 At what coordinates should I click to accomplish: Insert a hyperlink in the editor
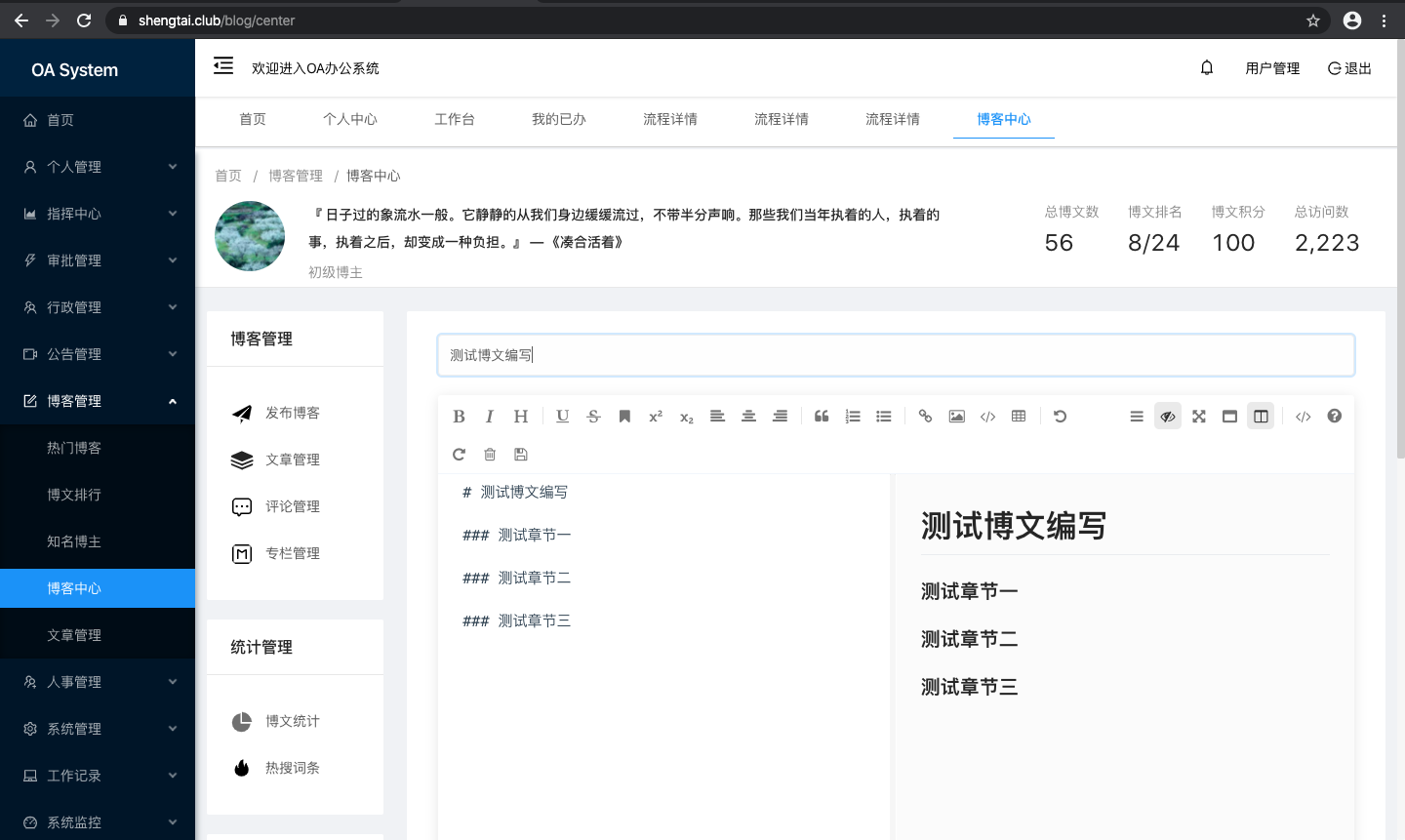(x=925, y=416)
